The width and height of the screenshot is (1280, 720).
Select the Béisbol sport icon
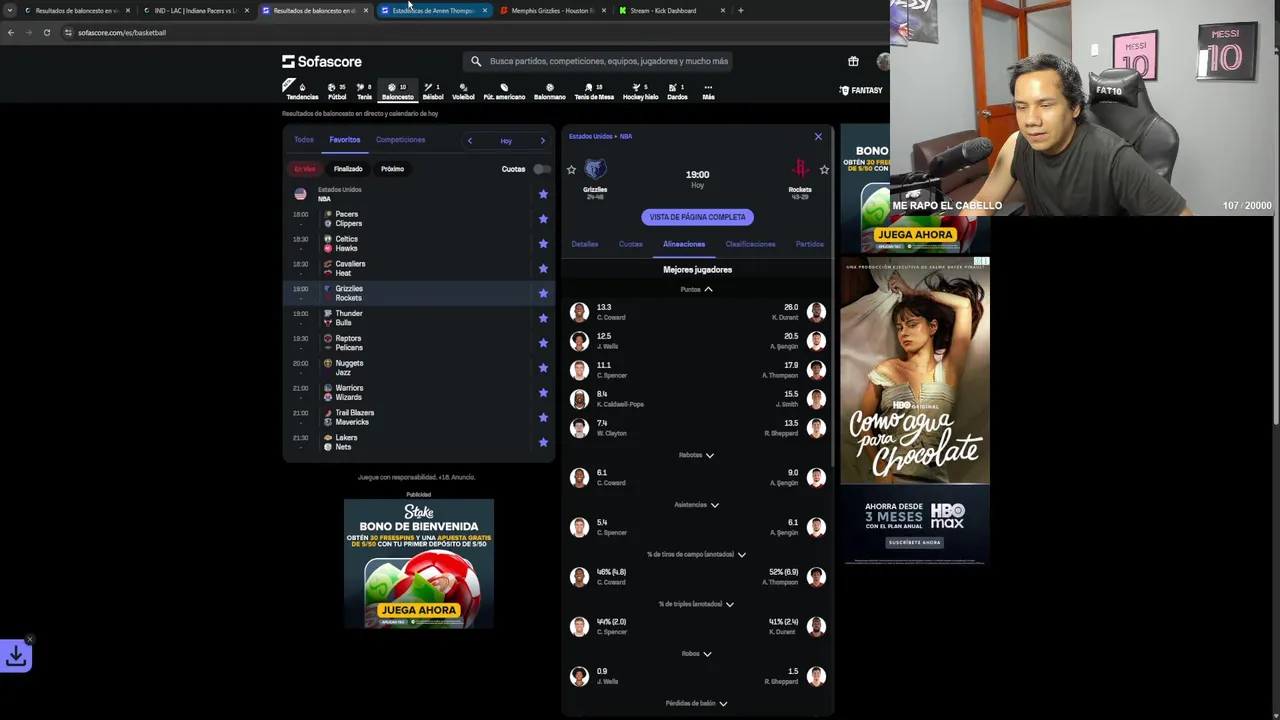tap(433, 91)
